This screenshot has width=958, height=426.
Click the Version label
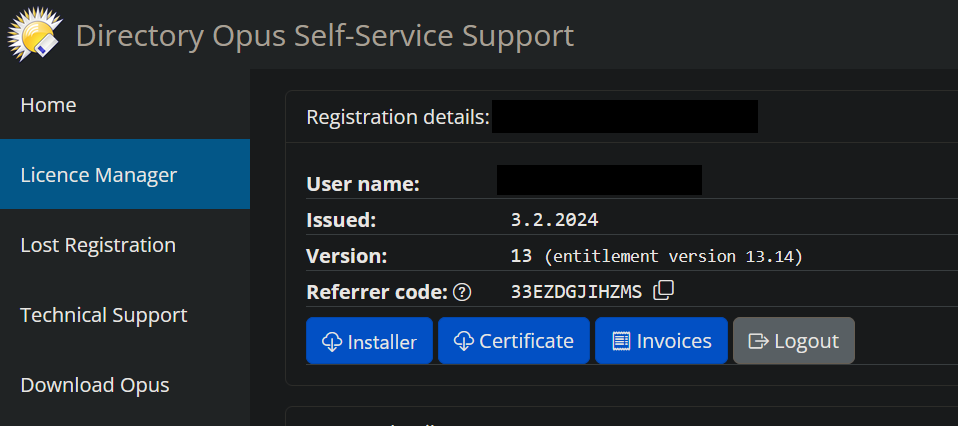[346, 256]
